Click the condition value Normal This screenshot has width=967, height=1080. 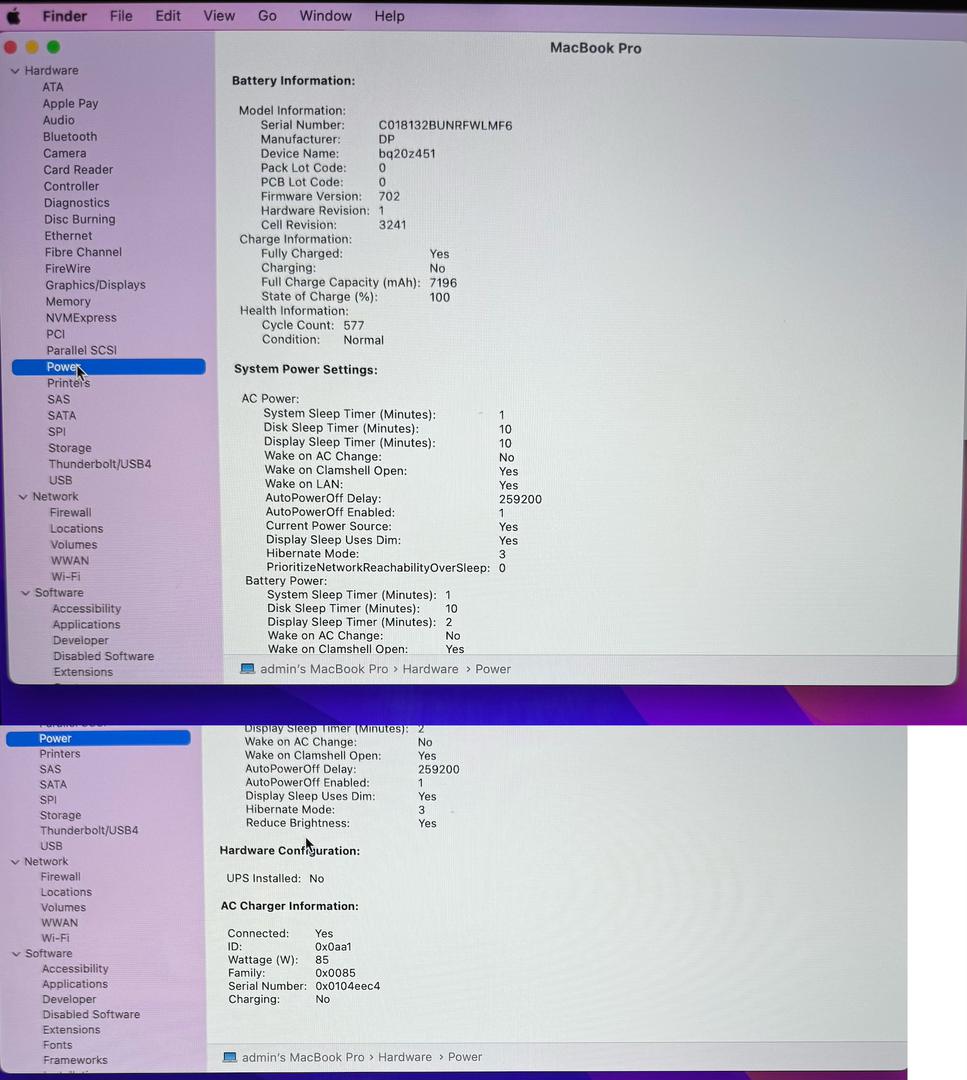(364, 340)
